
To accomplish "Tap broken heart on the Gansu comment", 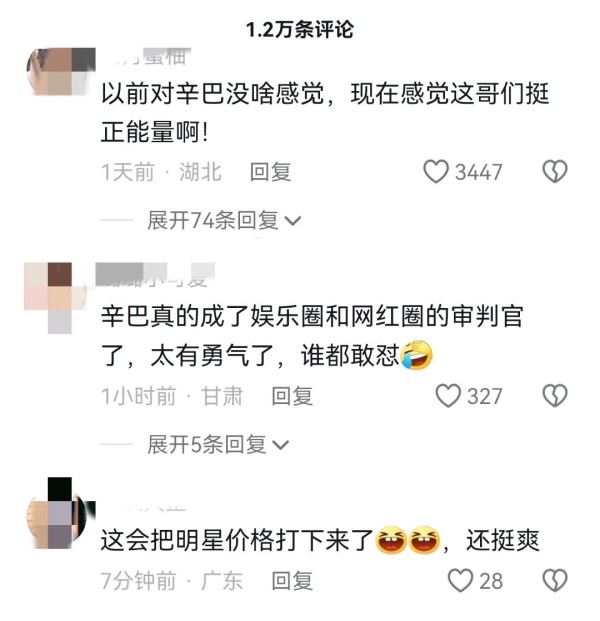I will coord(555,396).
